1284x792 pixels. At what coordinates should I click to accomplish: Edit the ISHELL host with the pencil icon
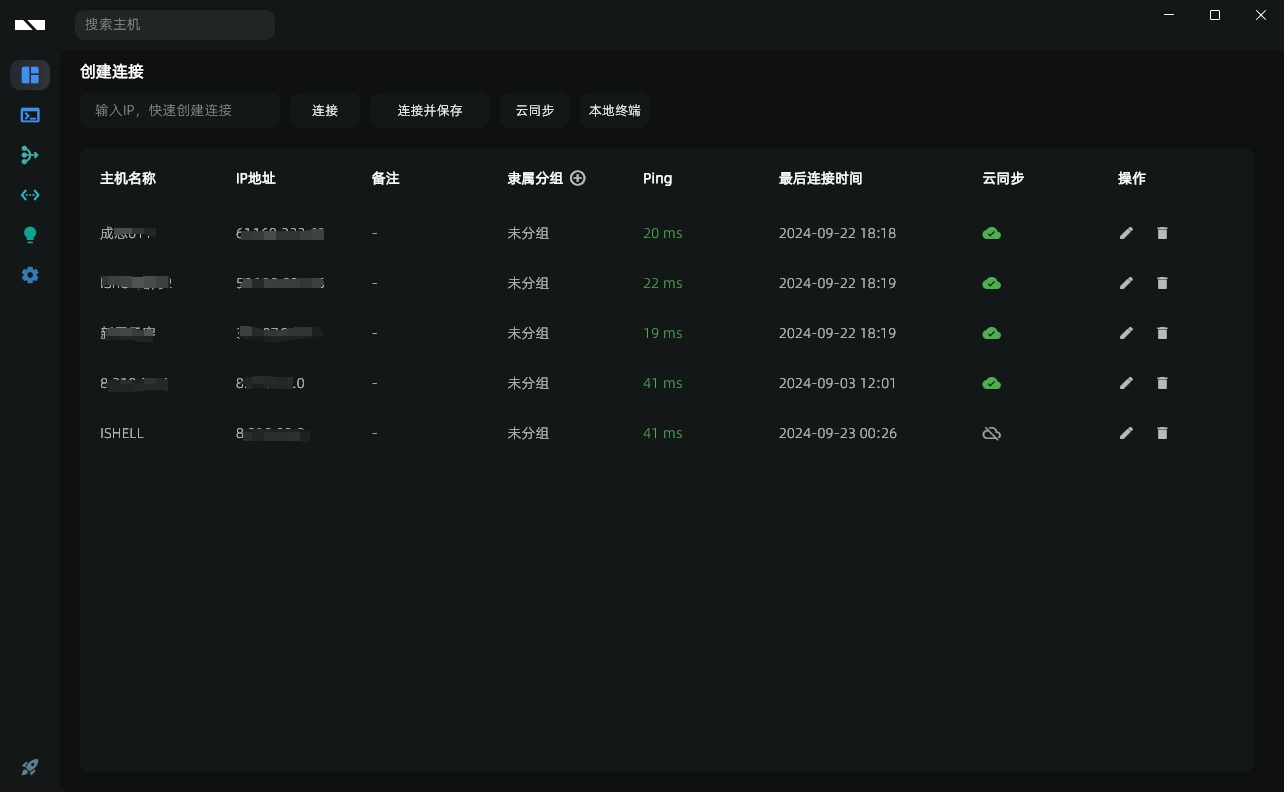[x=1126, y=433]
